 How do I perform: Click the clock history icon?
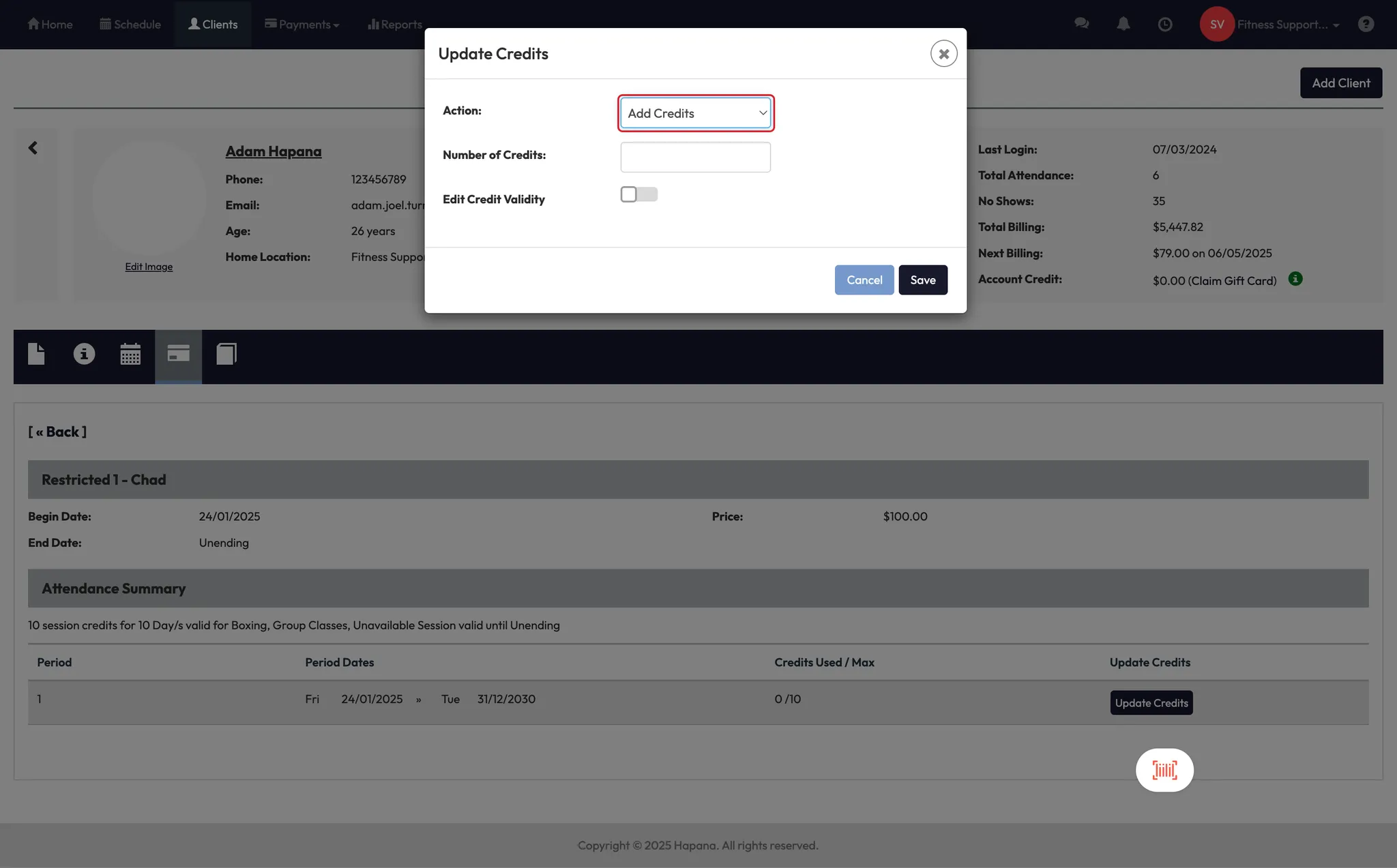coord(1165,24)
